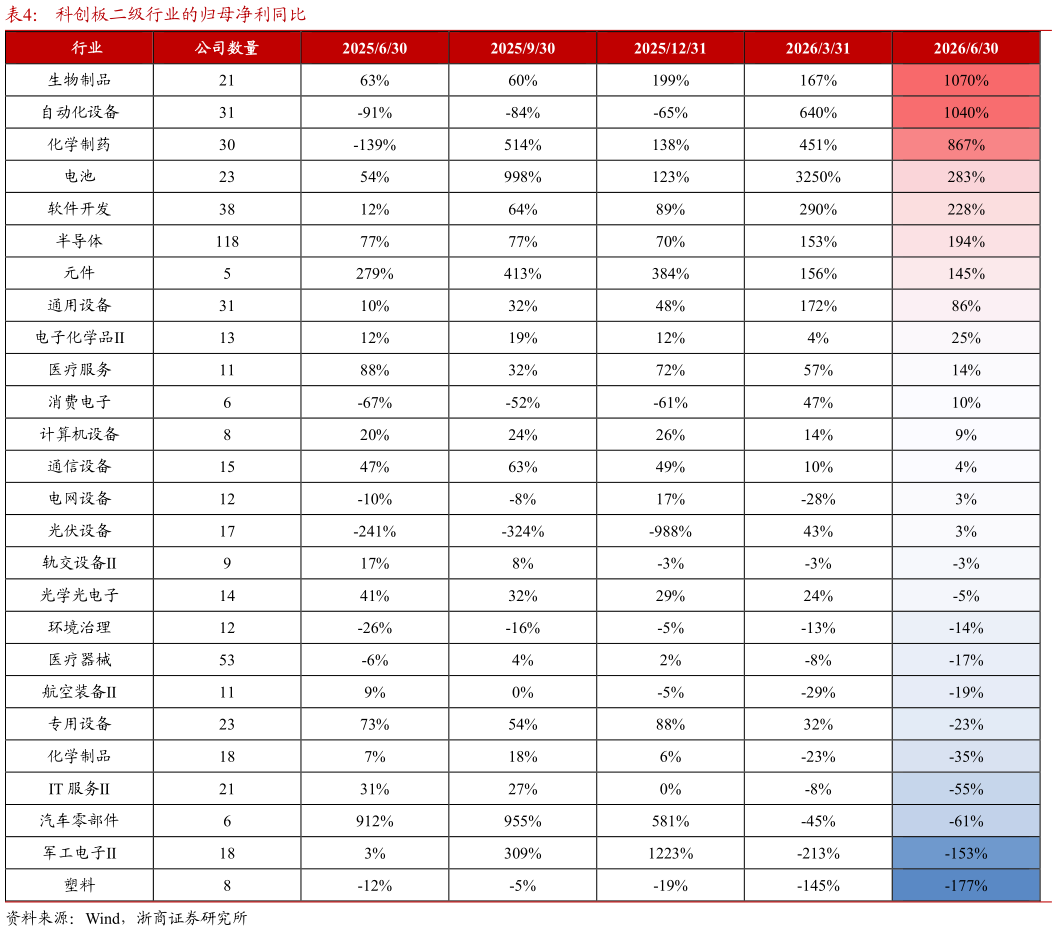Select the 2026/6/30 column header
The width and height of the screenshot is (1057, 931).
tap(966, 48)
